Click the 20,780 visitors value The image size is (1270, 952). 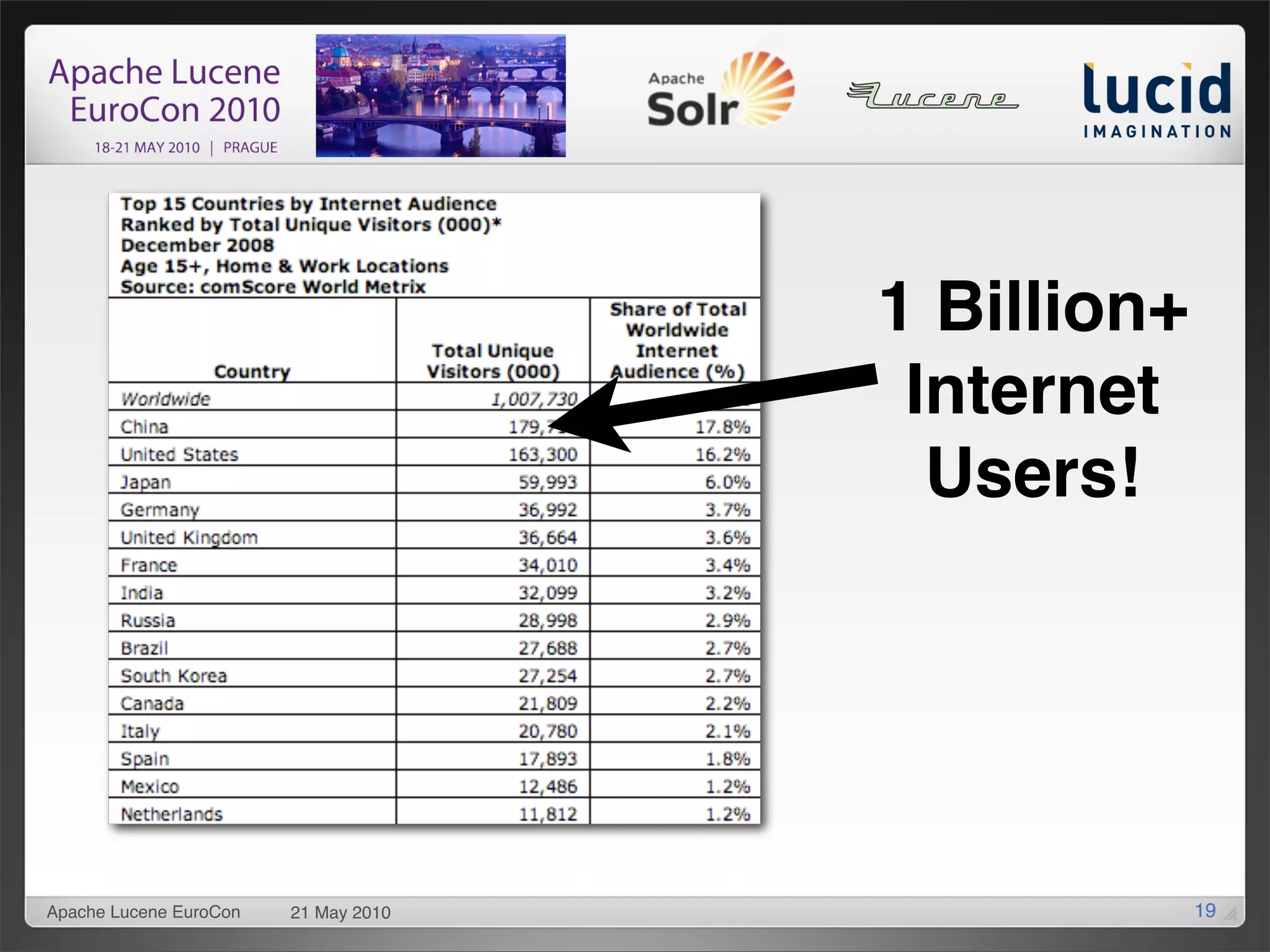[x=548, y=731]
